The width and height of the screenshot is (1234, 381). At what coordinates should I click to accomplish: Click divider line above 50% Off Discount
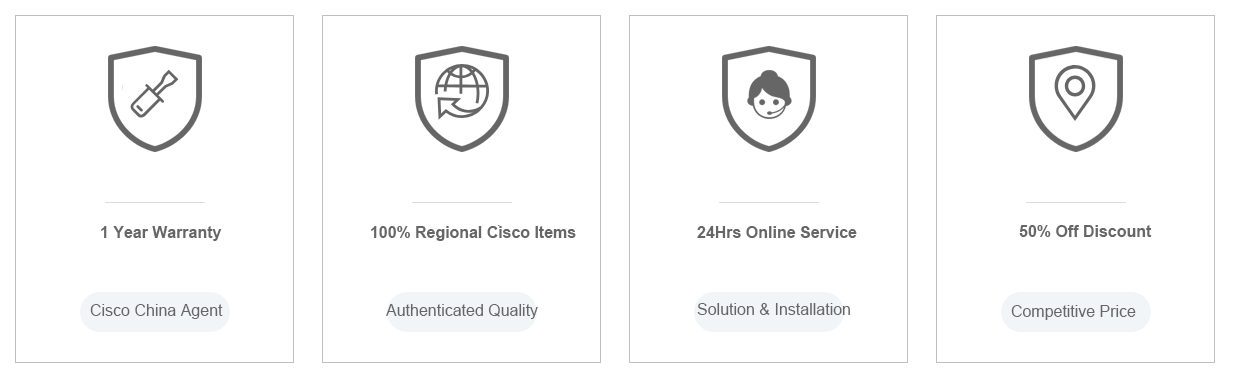pyautogui.click(x=1076, y=202)
